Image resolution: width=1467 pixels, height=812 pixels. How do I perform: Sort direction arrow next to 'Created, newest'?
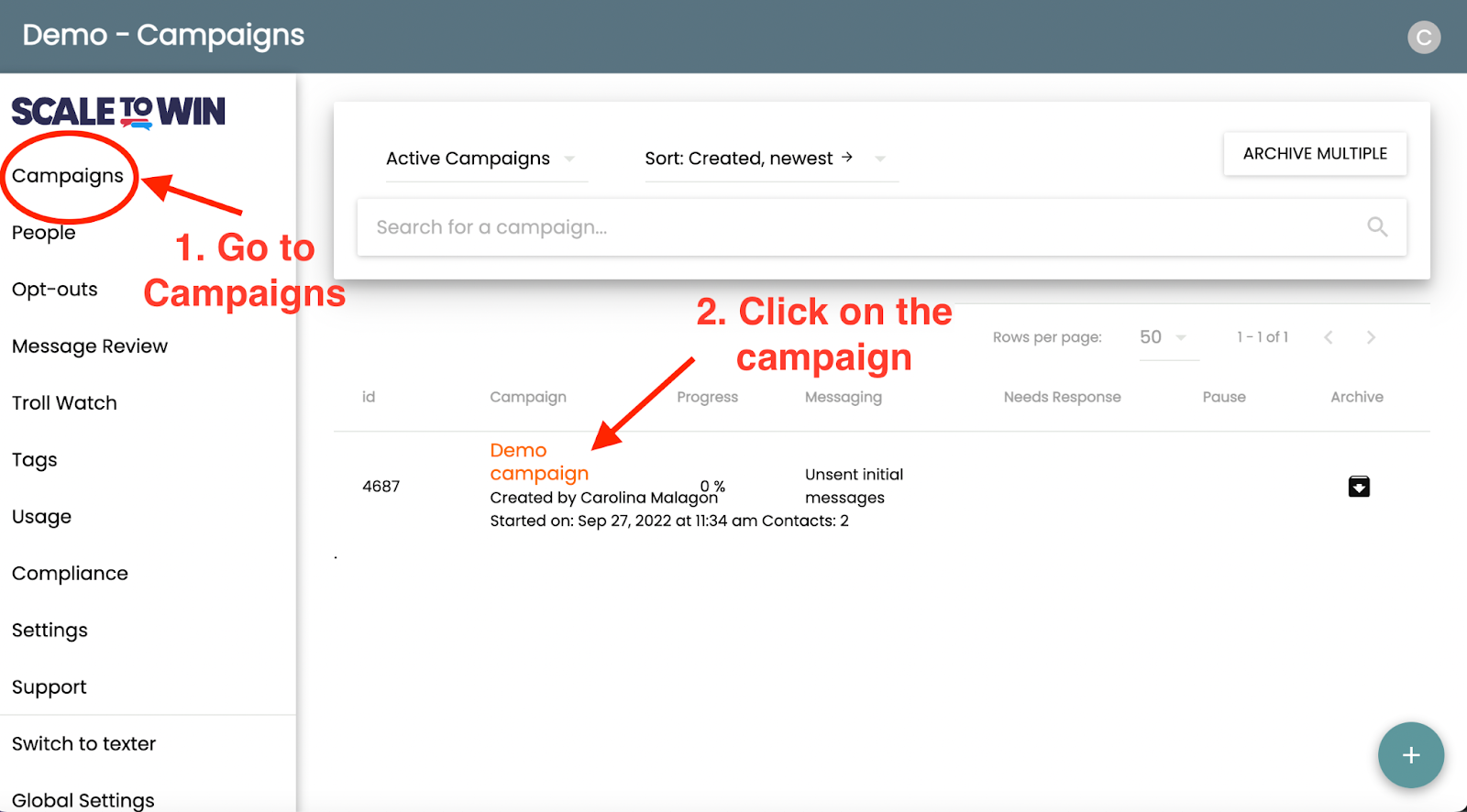(847, 158)
